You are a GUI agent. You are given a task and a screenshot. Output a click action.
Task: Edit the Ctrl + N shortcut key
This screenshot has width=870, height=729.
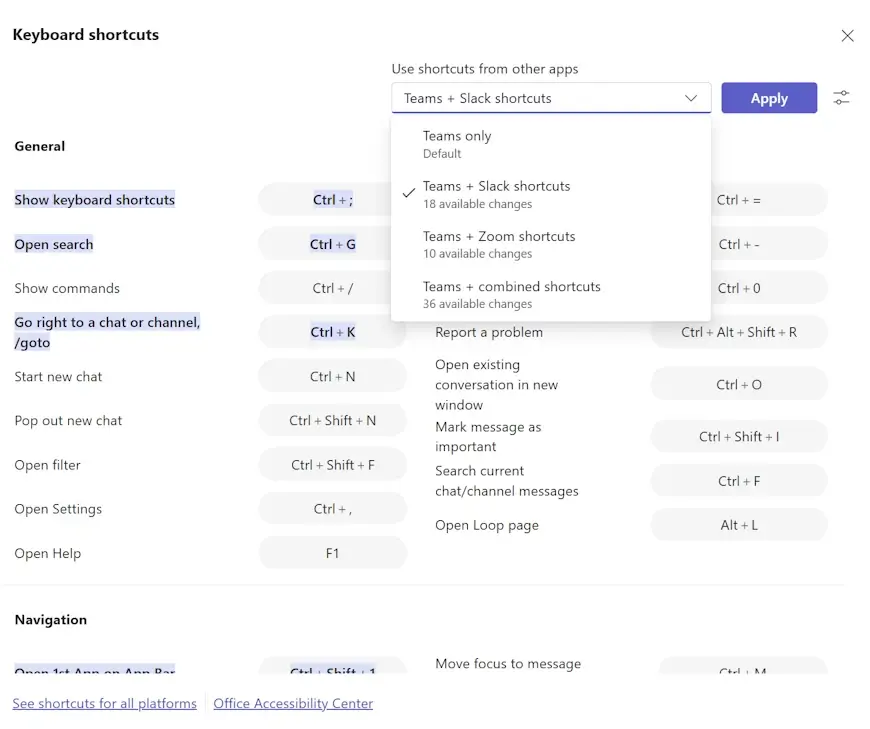point(332,377)
